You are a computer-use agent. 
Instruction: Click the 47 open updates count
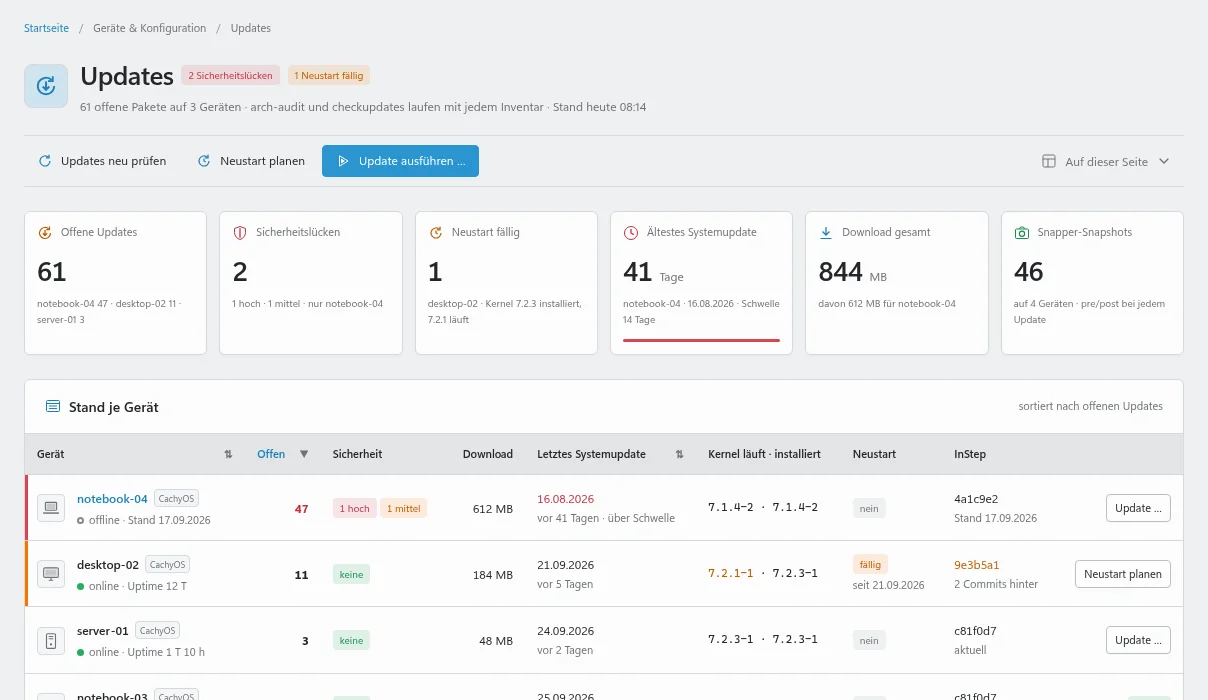click(x=302, y=509)
